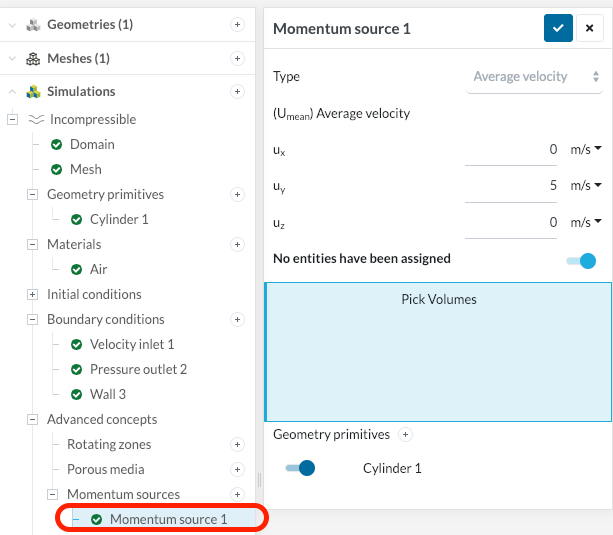Add a new rotating zone
Image resolution: width=613 pixels, height=535 pixels.
coord(237,444)
